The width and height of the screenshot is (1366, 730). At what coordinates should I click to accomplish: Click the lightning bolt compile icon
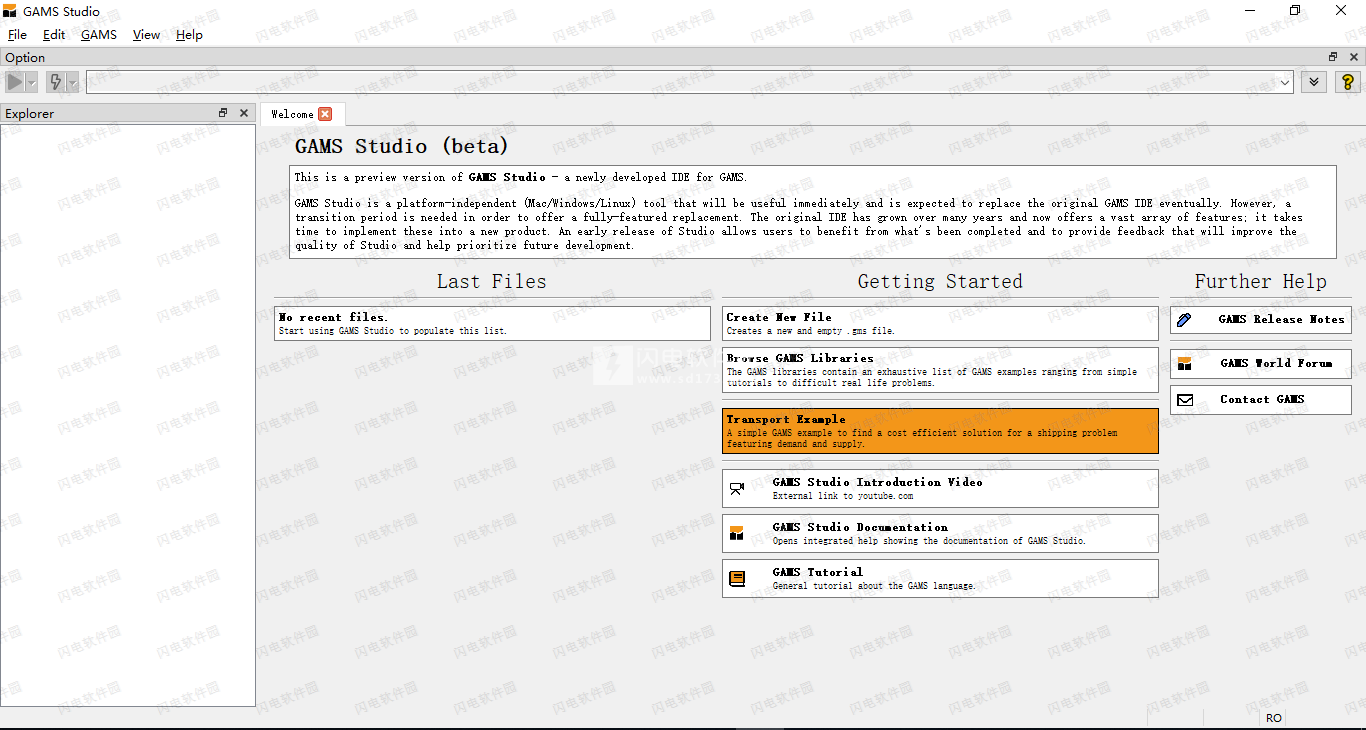[56, 82]
